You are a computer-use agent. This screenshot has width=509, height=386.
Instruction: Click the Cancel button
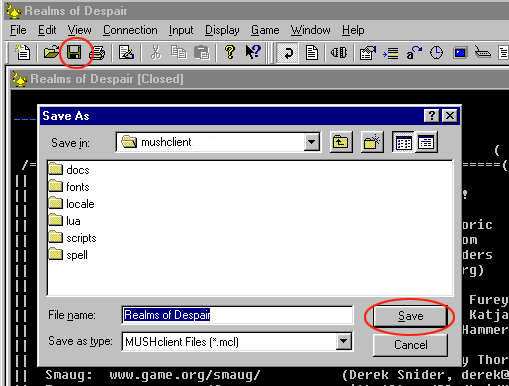[x=410, y=345]
